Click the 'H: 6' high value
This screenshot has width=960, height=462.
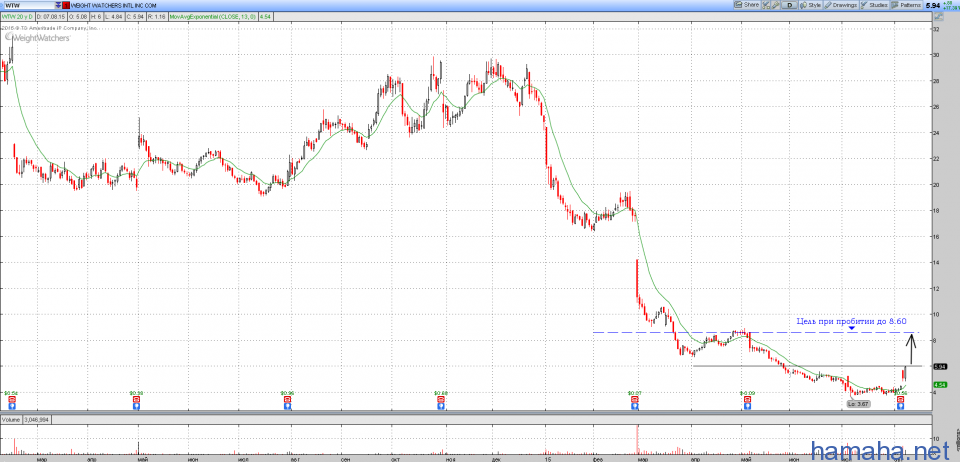[97, 15]
